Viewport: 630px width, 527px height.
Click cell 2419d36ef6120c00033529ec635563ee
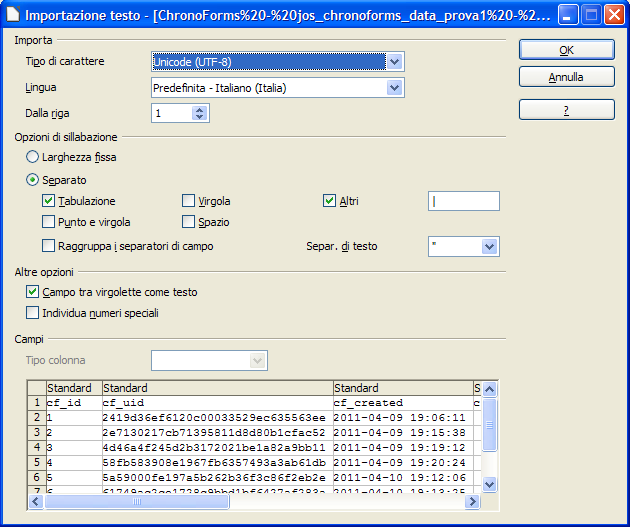[x=218, y=418]
